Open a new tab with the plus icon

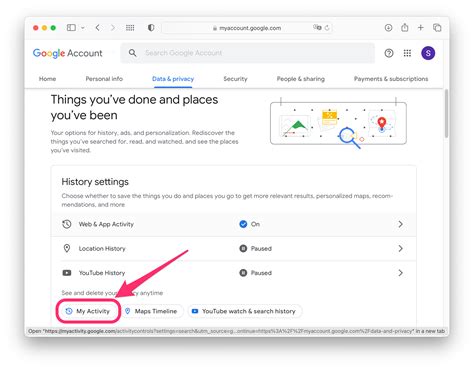coord(421,28)
